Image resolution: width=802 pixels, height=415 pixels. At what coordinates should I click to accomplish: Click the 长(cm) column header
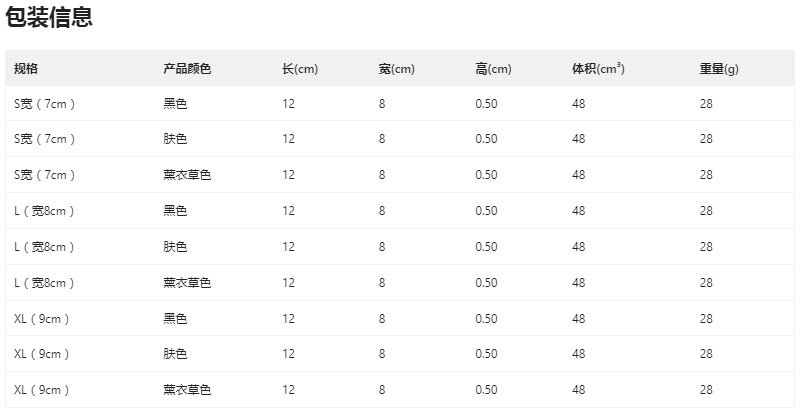tap(300, 69)
